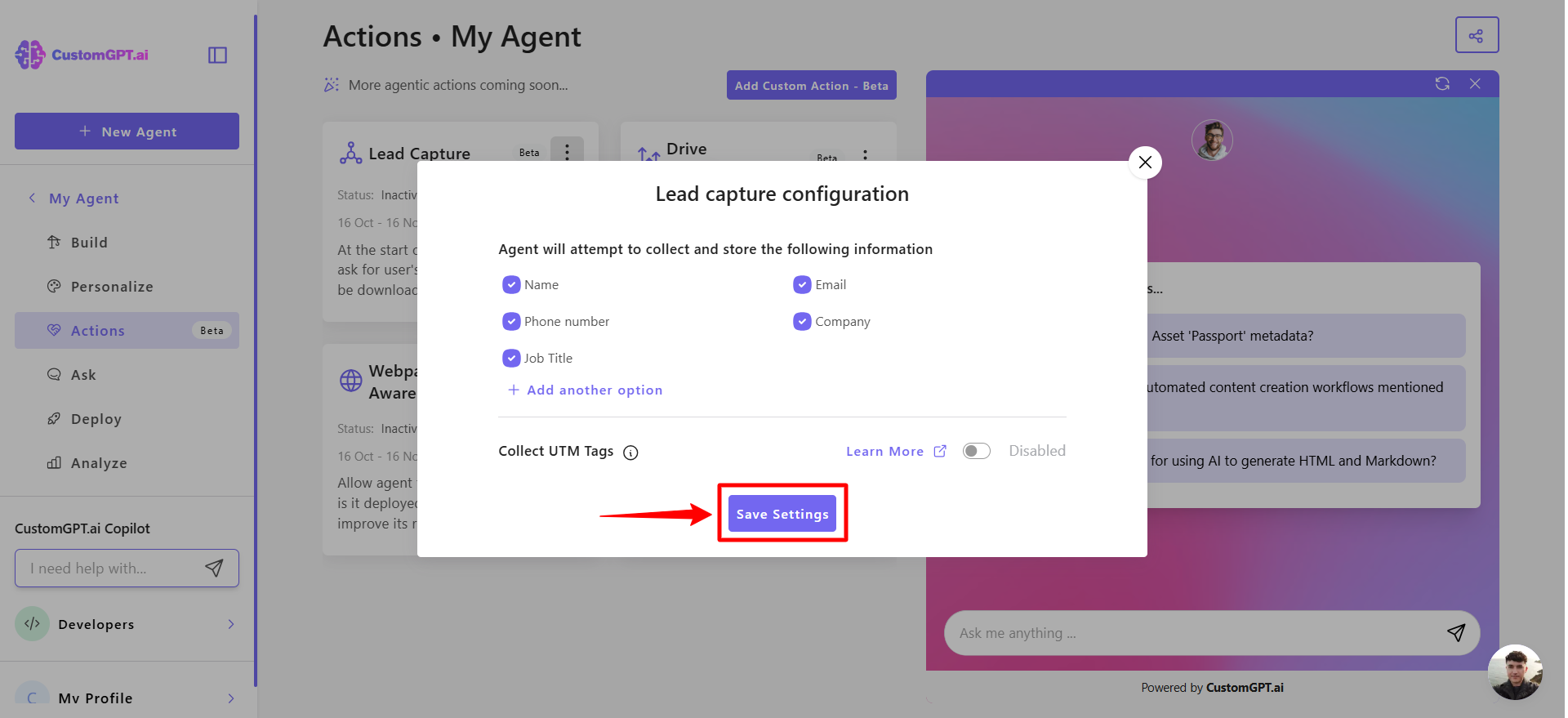Send the Copilot message arrow icon
The height and width of the screenshot is (718, 1568).
click(x=214, y=568)
